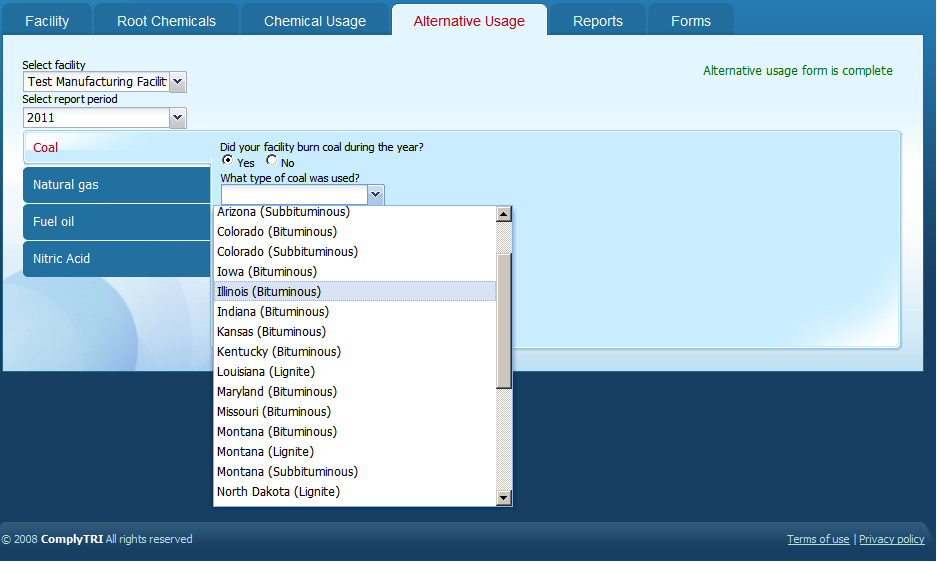Open the Select facility dropdown arrow
This screenshot has height=562, width=937.
point(177,82)
